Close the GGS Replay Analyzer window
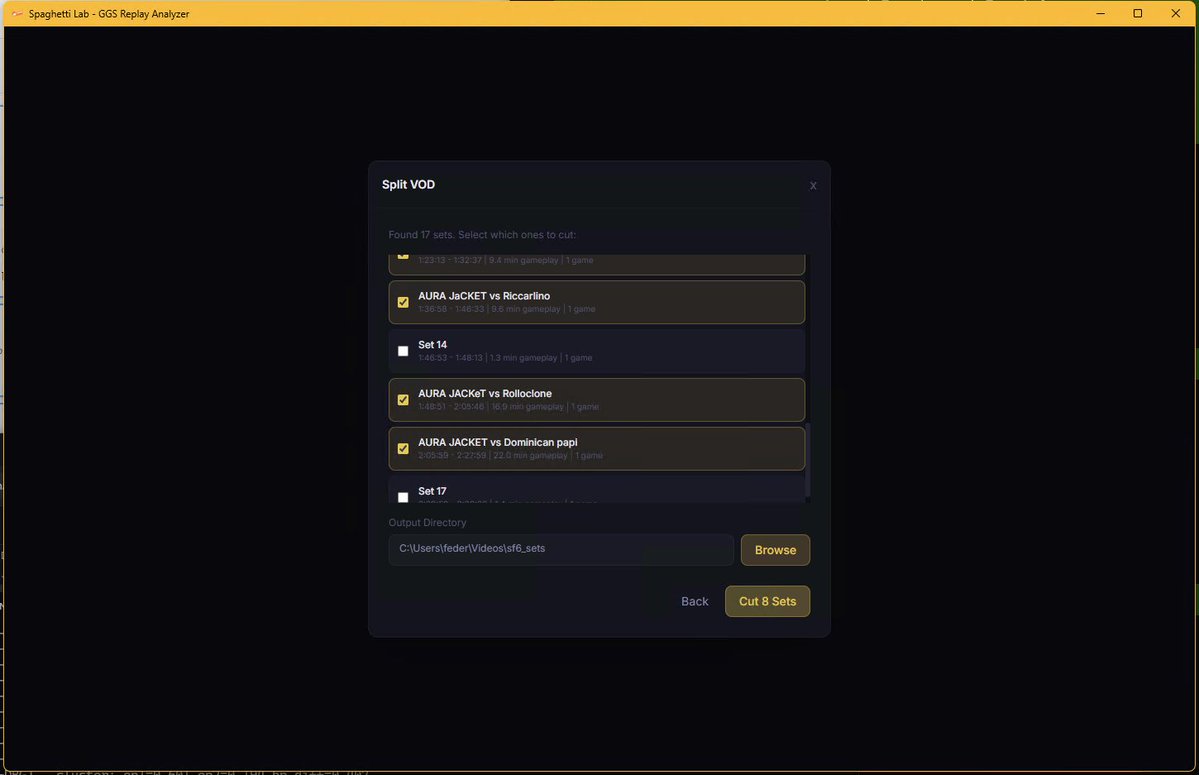1199x775 pixels. pos(1175,13)
